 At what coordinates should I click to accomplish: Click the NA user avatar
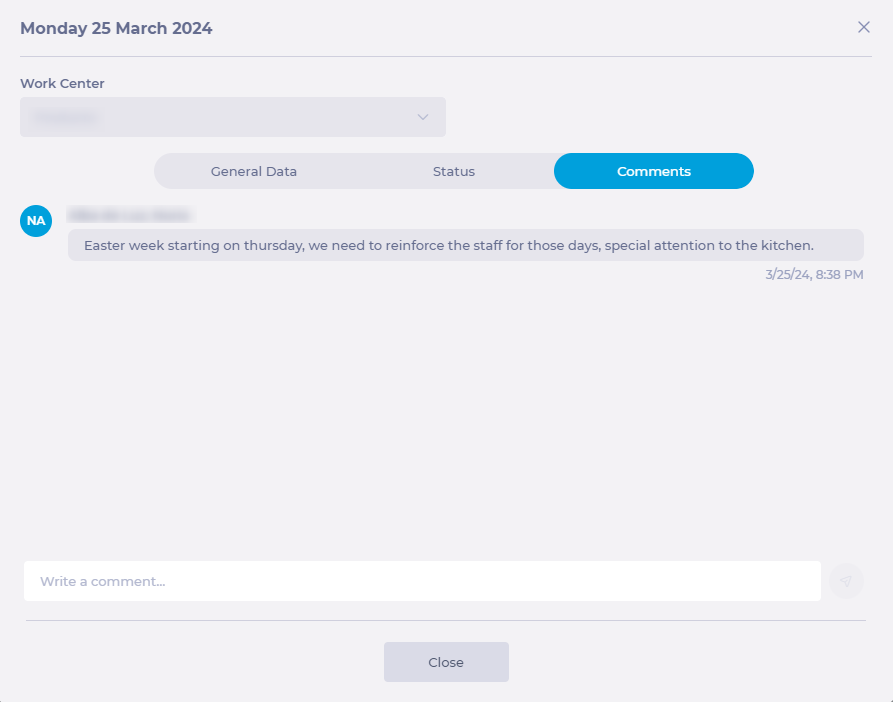tap(36, 221)
